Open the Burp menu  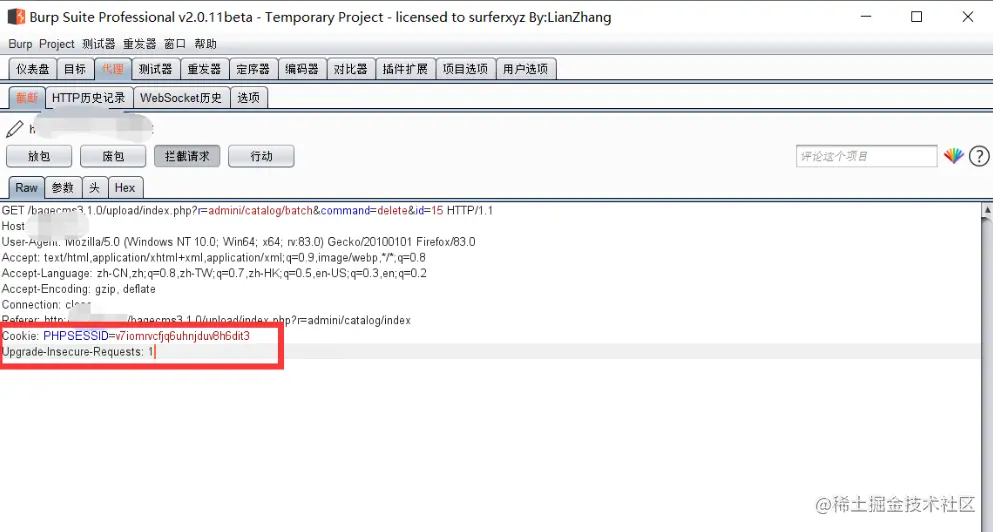point(20,44)
